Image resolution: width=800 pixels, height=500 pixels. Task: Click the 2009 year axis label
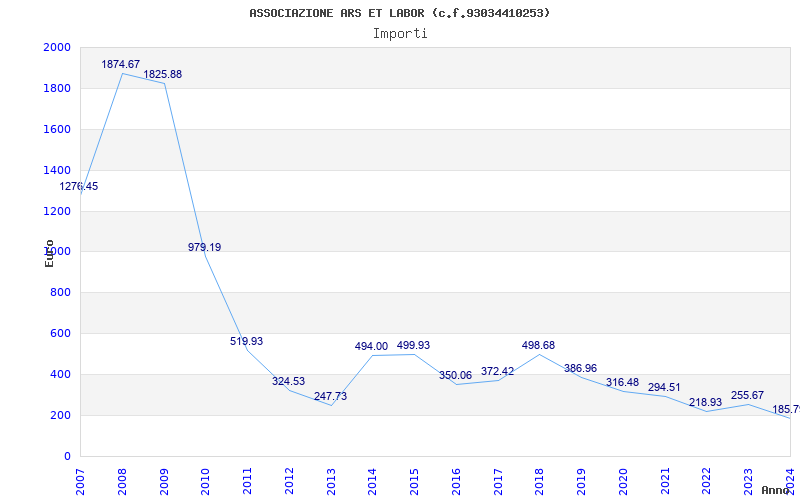pyautogui.click(x=164, y=482)
